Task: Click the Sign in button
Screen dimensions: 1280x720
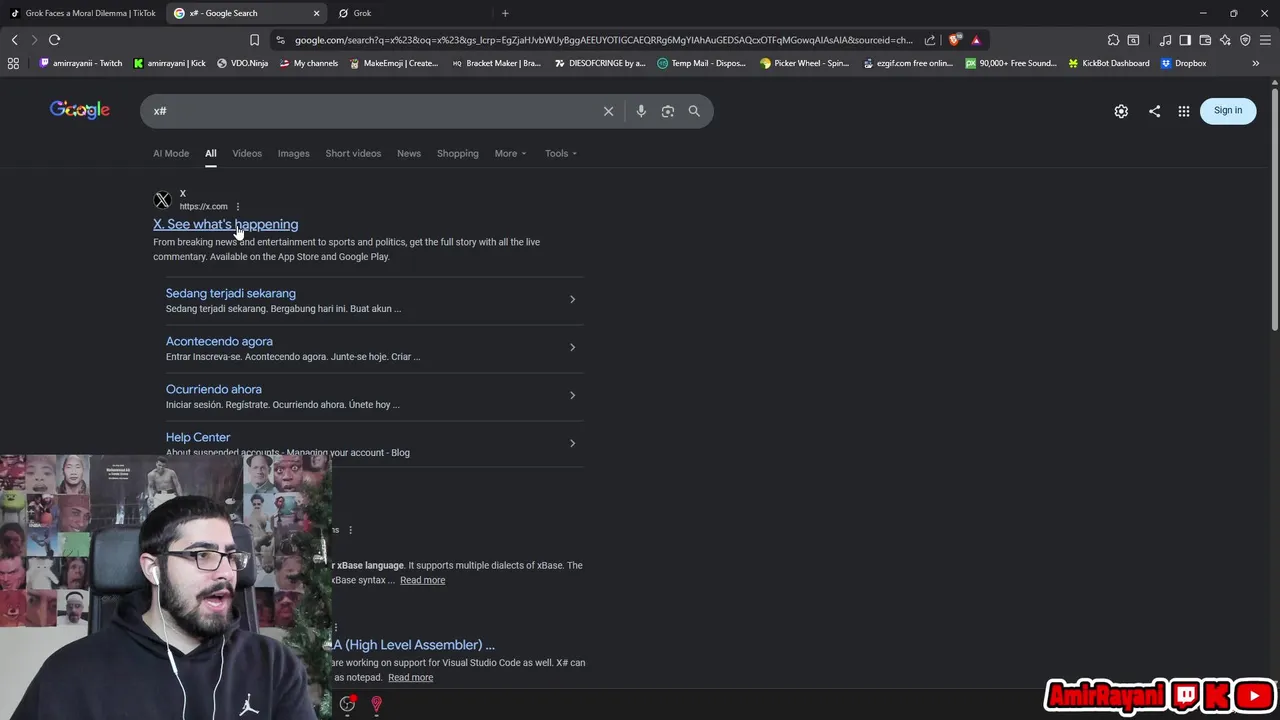Action: pos(1228,110)
